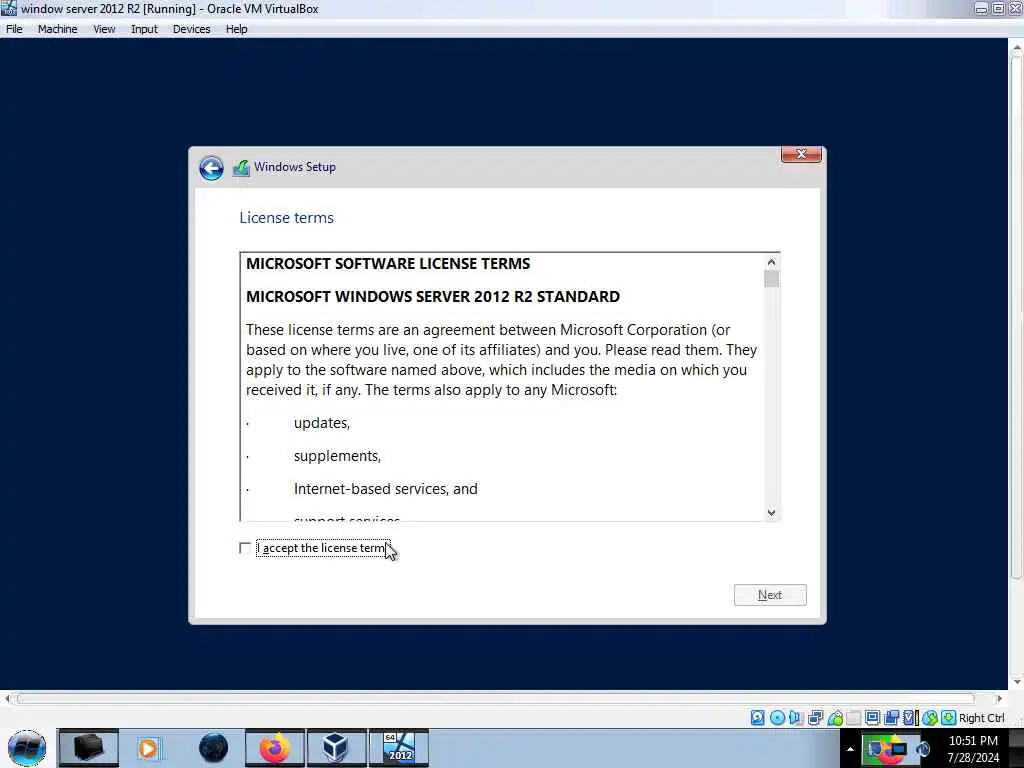The width and height of the screenshot is (1024, 768).
Task: Switch to VirtualBox Manager on the taskbar
Action: point(336,748)
